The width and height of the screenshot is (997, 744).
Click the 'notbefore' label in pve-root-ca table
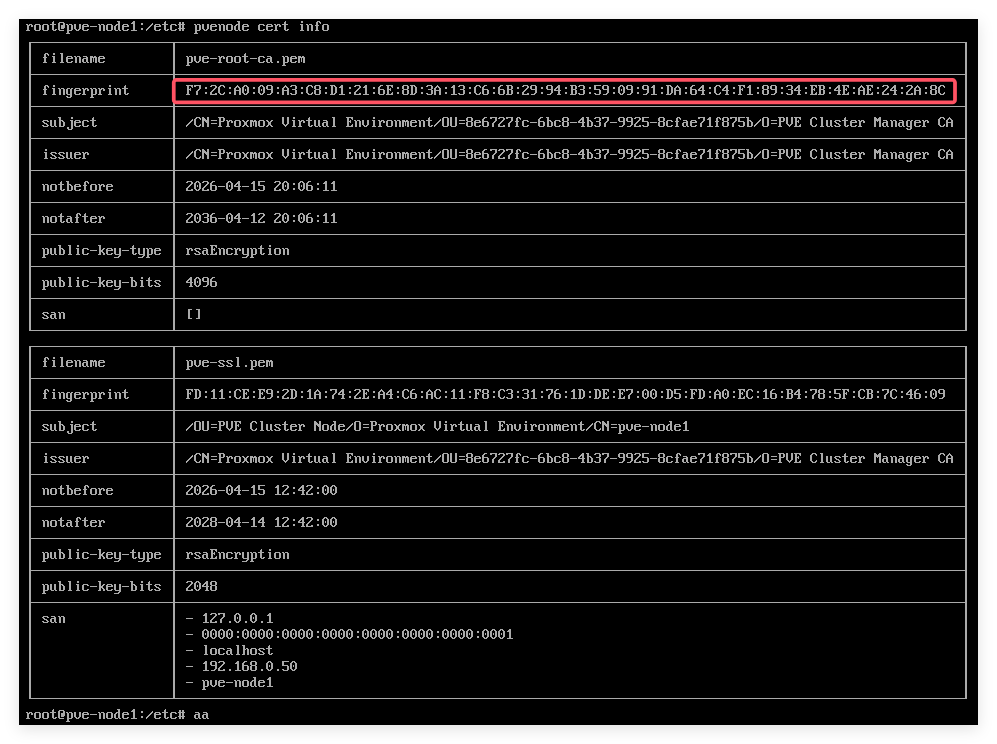coord(78,186)
